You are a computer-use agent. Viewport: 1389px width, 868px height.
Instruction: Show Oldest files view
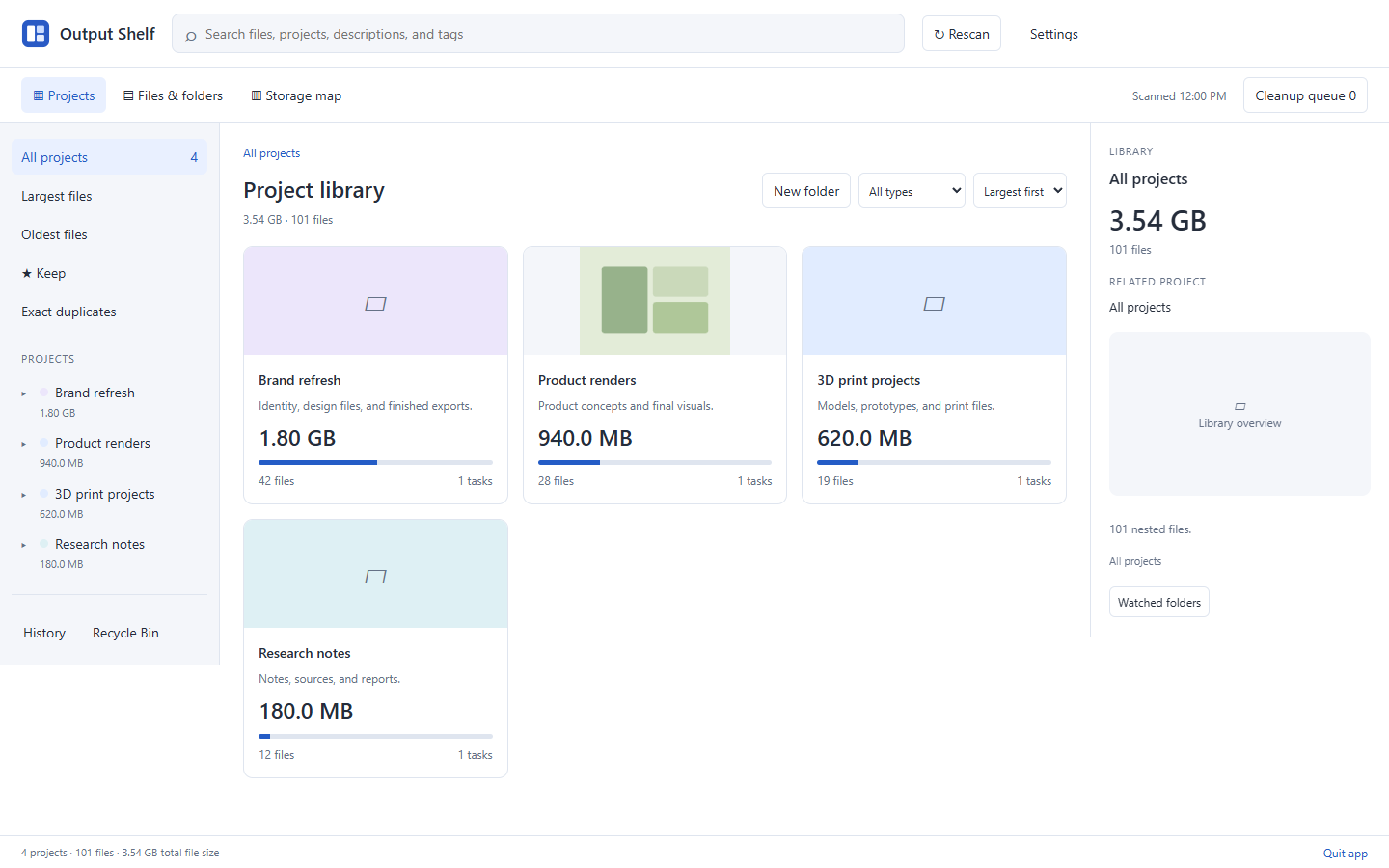click(x=109, y=234)
